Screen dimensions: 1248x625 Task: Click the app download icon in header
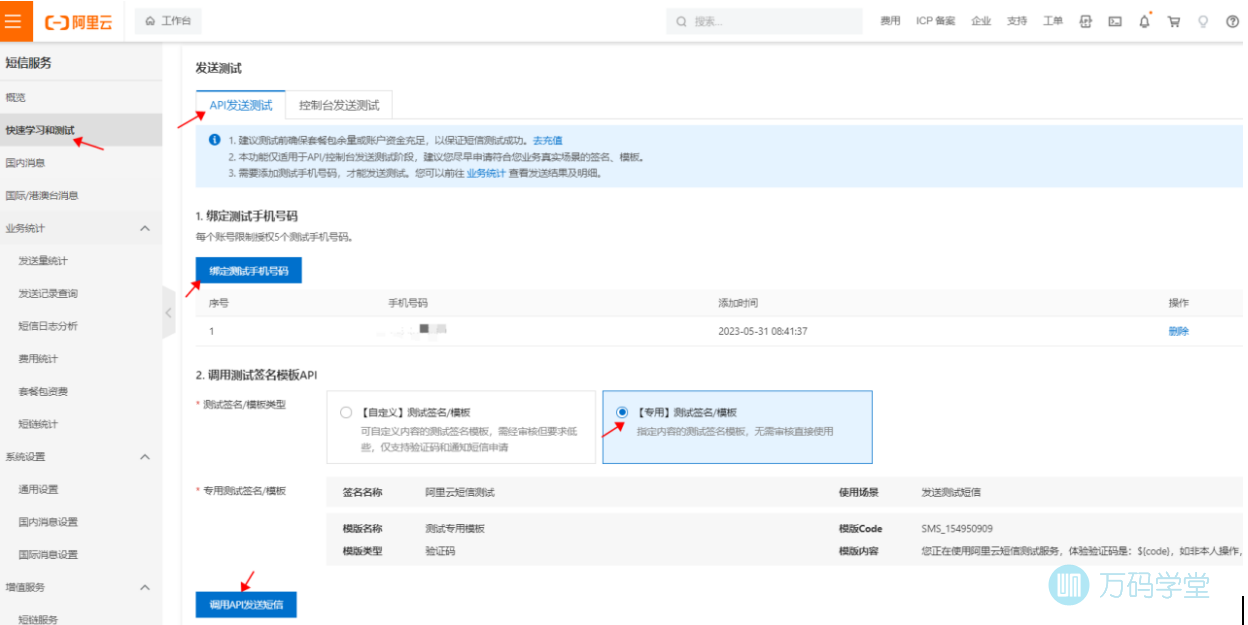tap(1086, 21)
